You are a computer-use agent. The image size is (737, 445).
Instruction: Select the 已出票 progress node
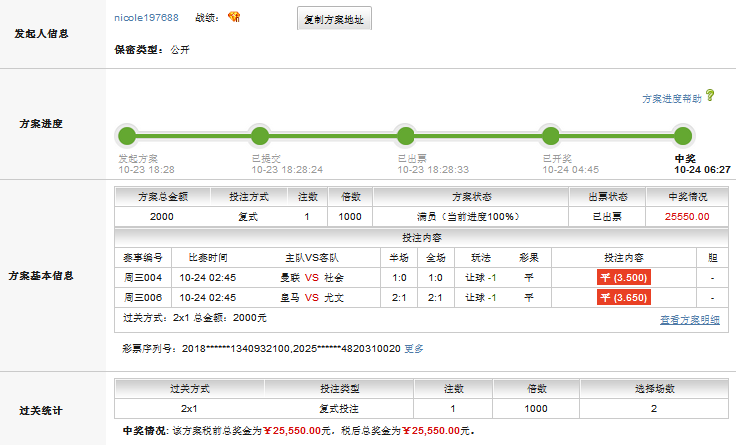(405, 136)
